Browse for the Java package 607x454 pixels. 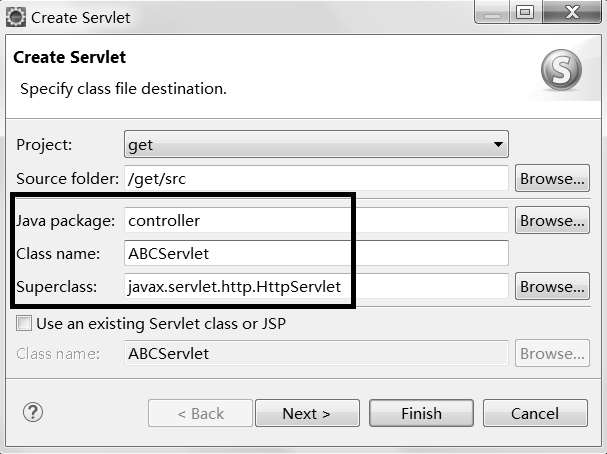click(550, 220)
